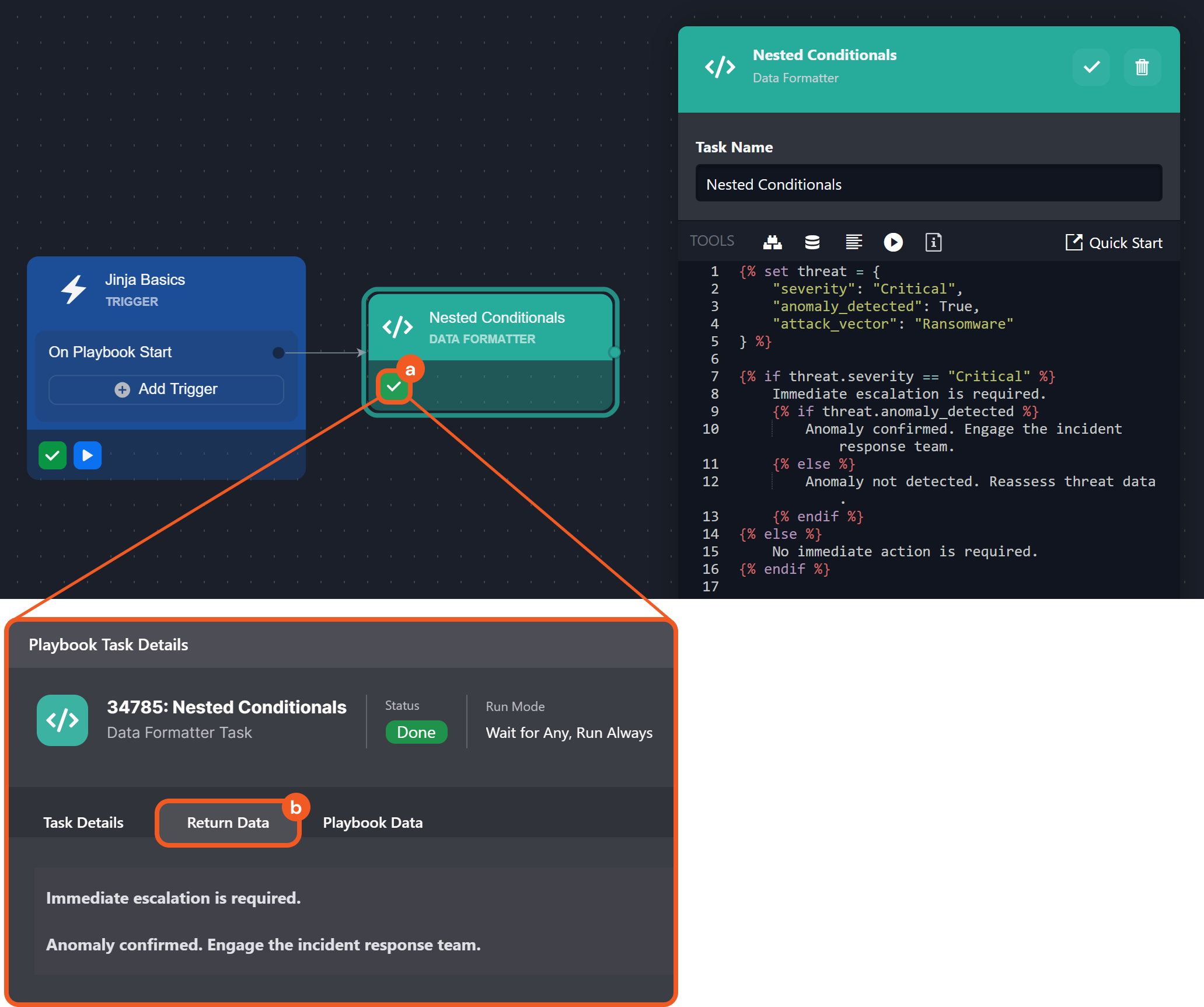
Task: Confirm task with header checkmark button
Action: pos(1091,68)
